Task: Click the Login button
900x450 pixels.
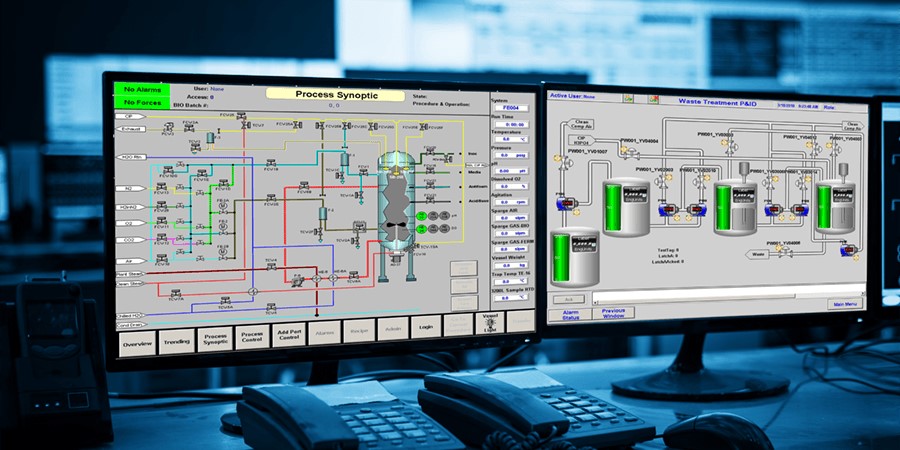Action: [426, 327]
